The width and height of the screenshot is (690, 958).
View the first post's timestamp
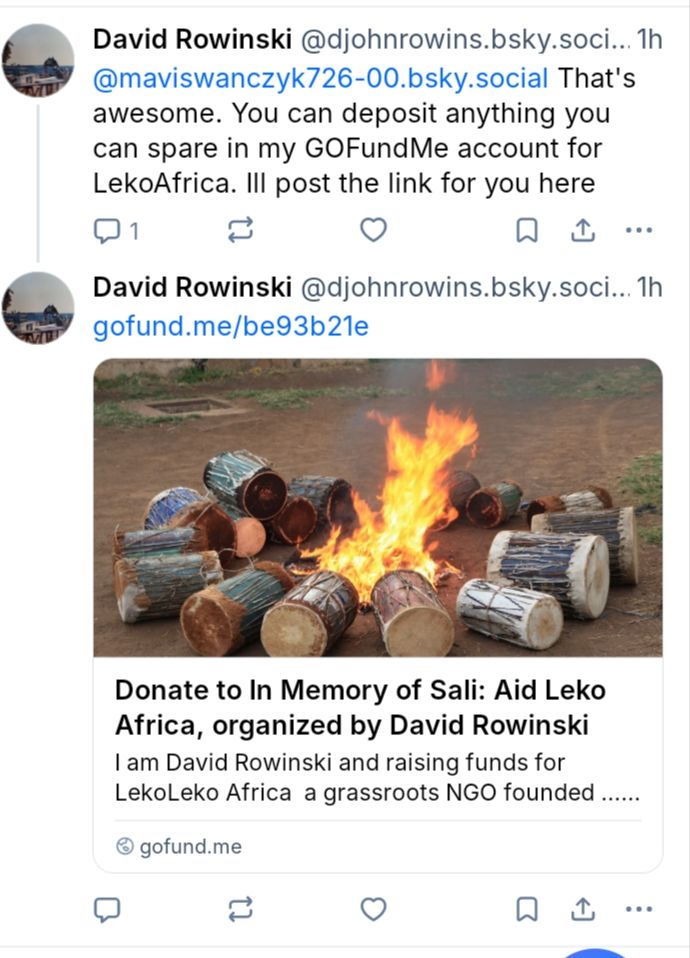click(x=651, y=39)
